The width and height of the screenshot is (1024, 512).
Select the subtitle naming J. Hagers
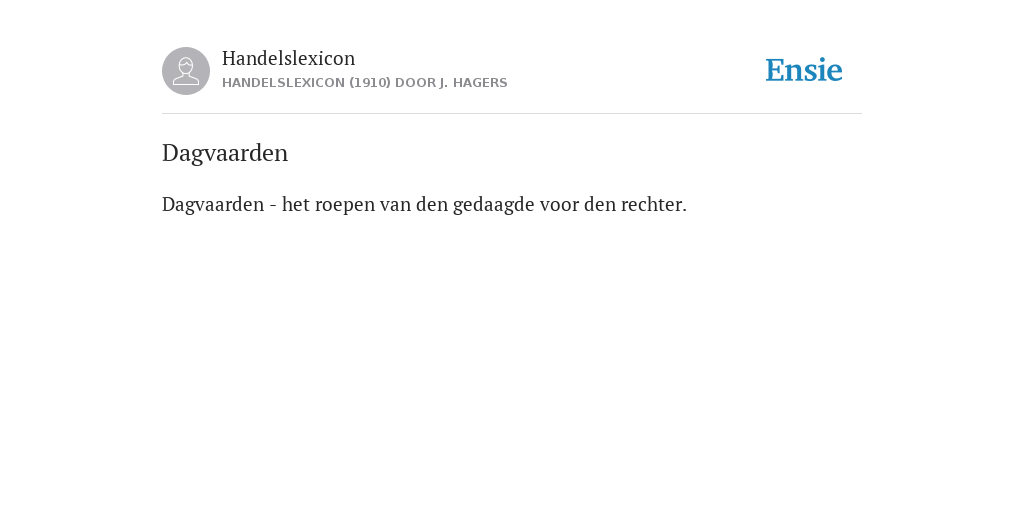coord(364,83)
